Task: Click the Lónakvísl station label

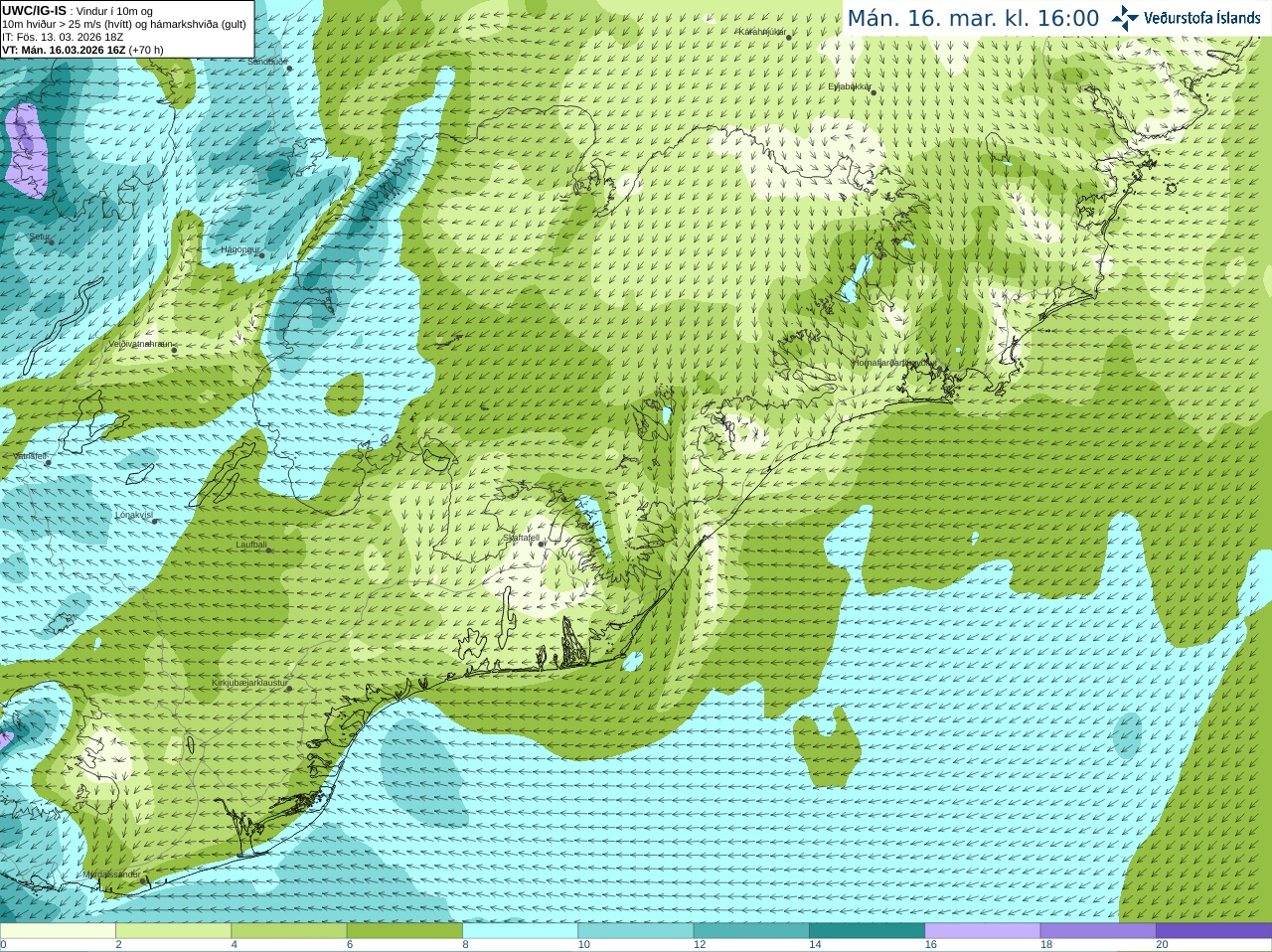Action: pos(134,515)
